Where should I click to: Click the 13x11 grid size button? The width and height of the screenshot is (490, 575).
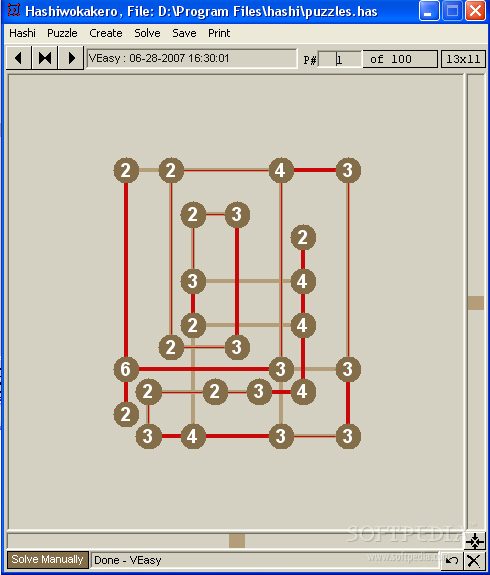(x=463, y=59)
